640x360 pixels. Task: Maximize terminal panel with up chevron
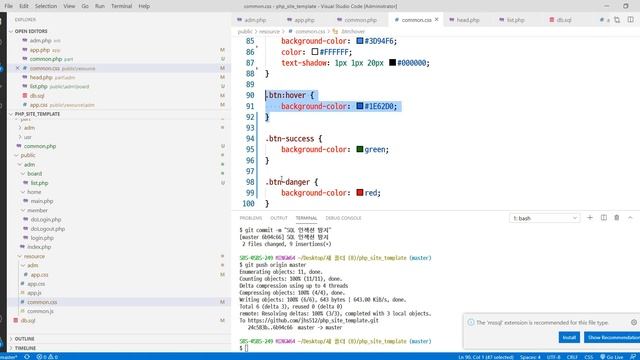coord(630,218)
